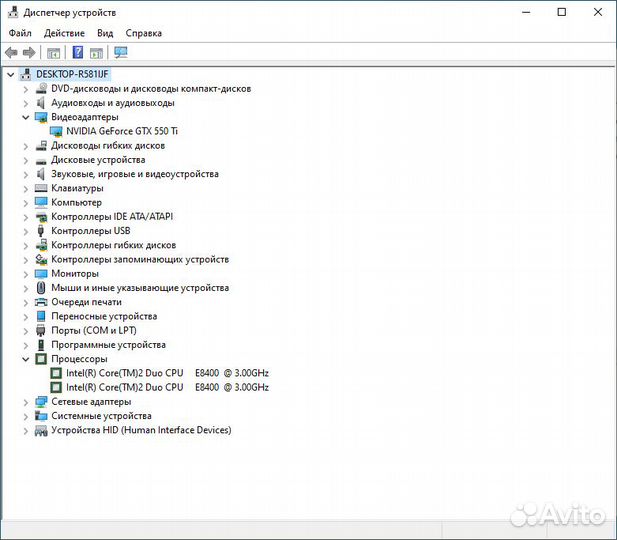Select the Мыши и иные указывающие устройства row
Screen dimensions: 617x540
pyautogui.click(x=140, y=288)
